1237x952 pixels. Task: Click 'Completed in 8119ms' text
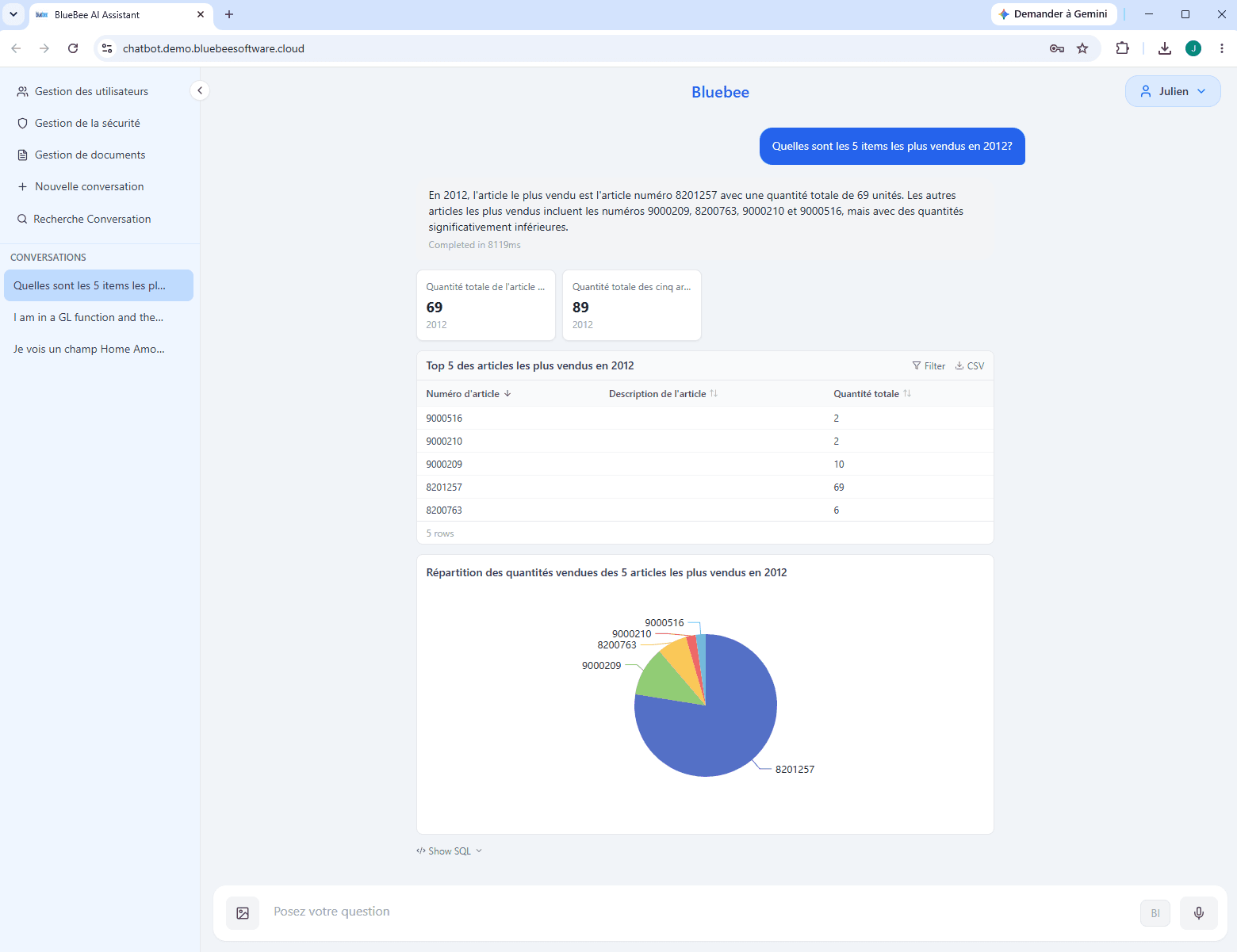(474, 245)
